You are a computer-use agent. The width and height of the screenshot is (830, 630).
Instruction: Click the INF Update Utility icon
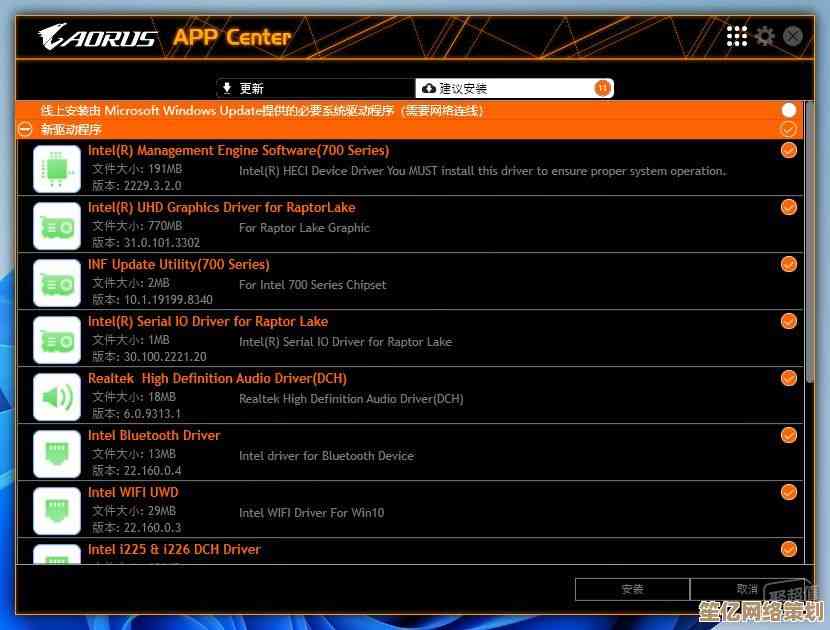coord(57,283)
